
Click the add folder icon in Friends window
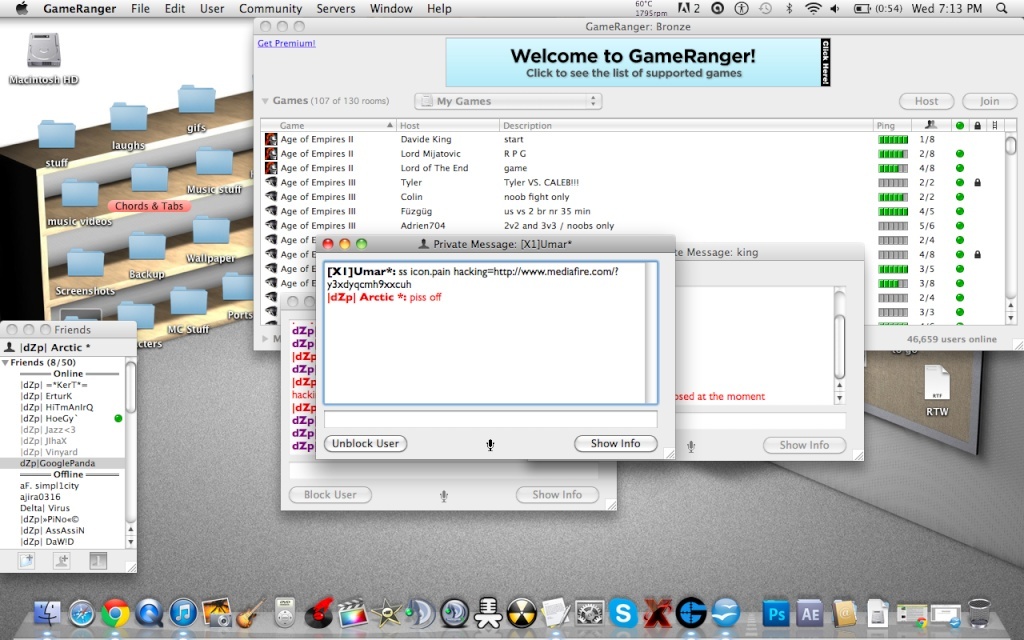27,560
